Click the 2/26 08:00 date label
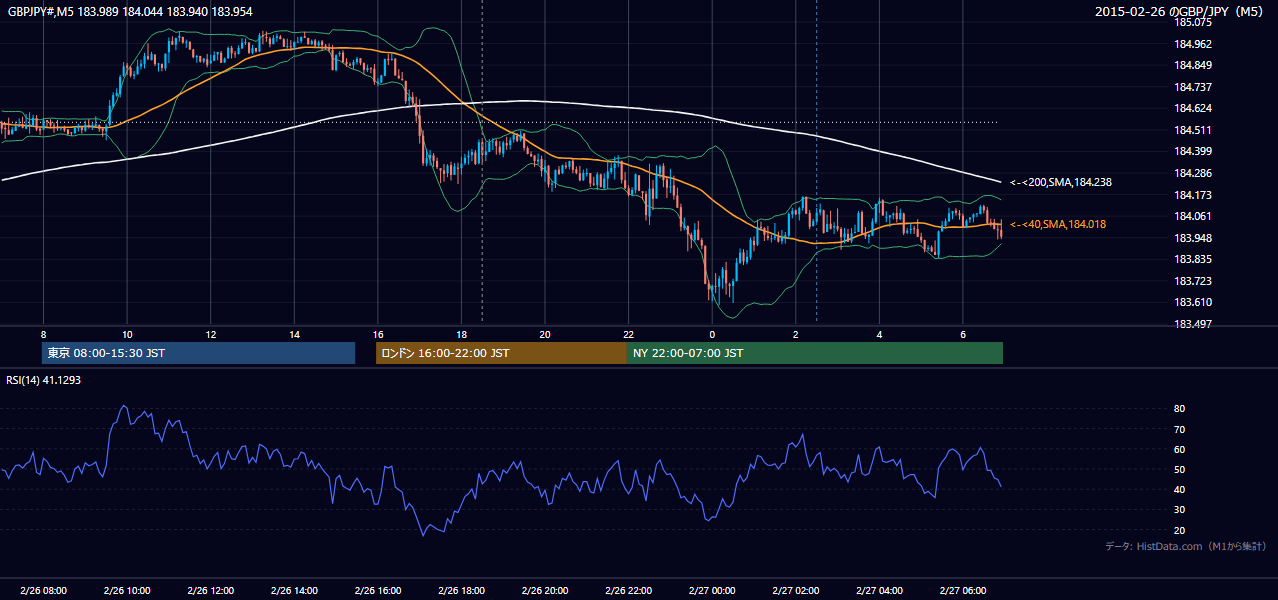The width and height of the screenshot is (1278, 600). [x=43, y=591]
